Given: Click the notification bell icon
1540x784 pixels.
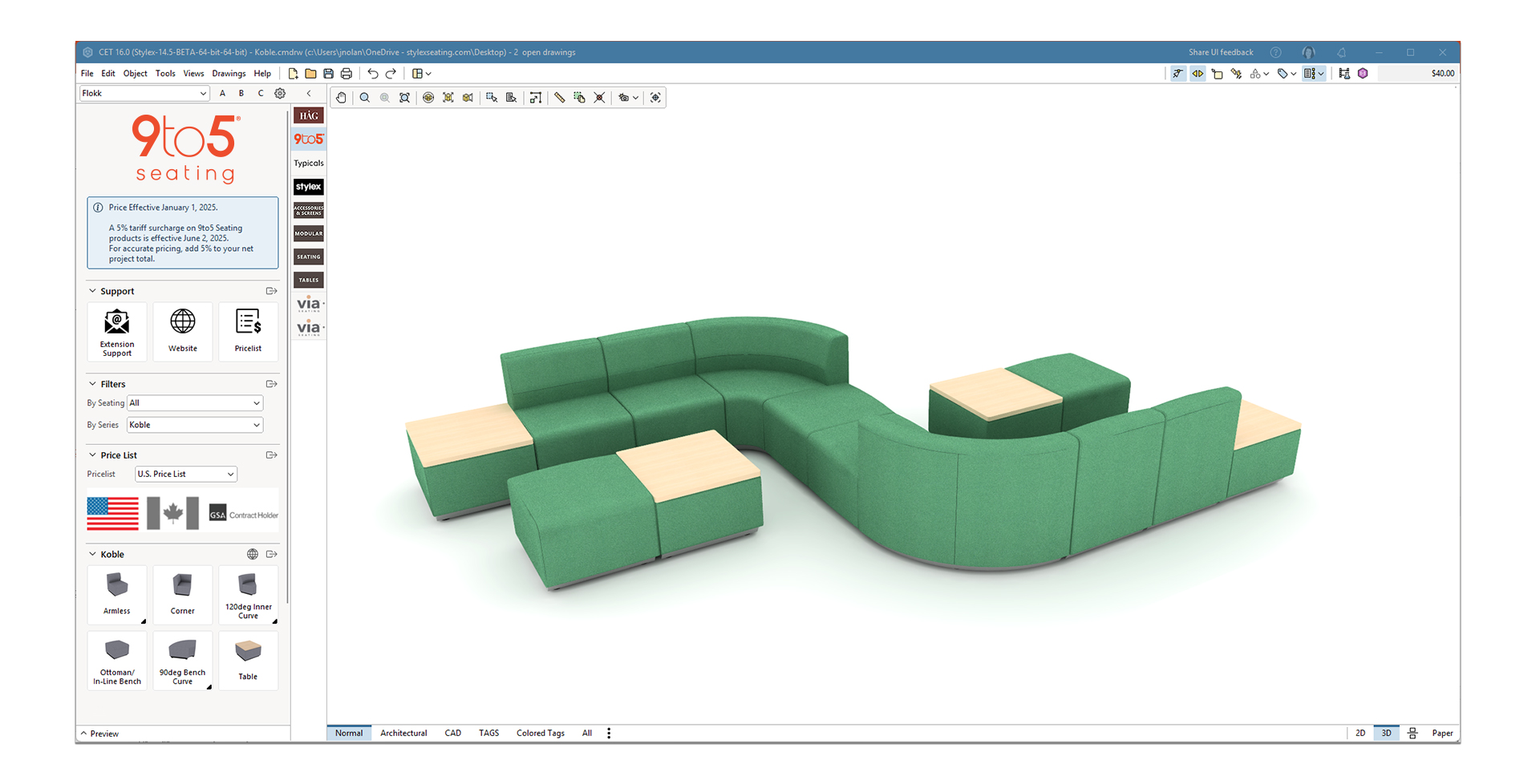Looking at the screenshot, I should 1341,53.
